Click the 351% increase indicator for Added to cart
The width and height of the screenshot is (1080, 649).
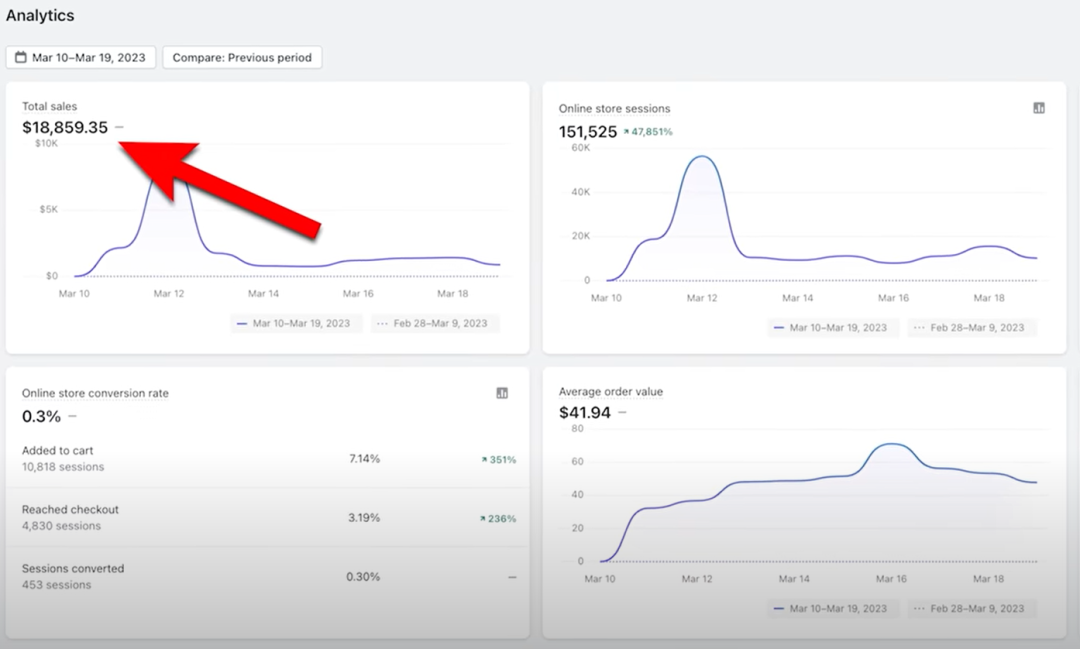[x=498, y=460]
